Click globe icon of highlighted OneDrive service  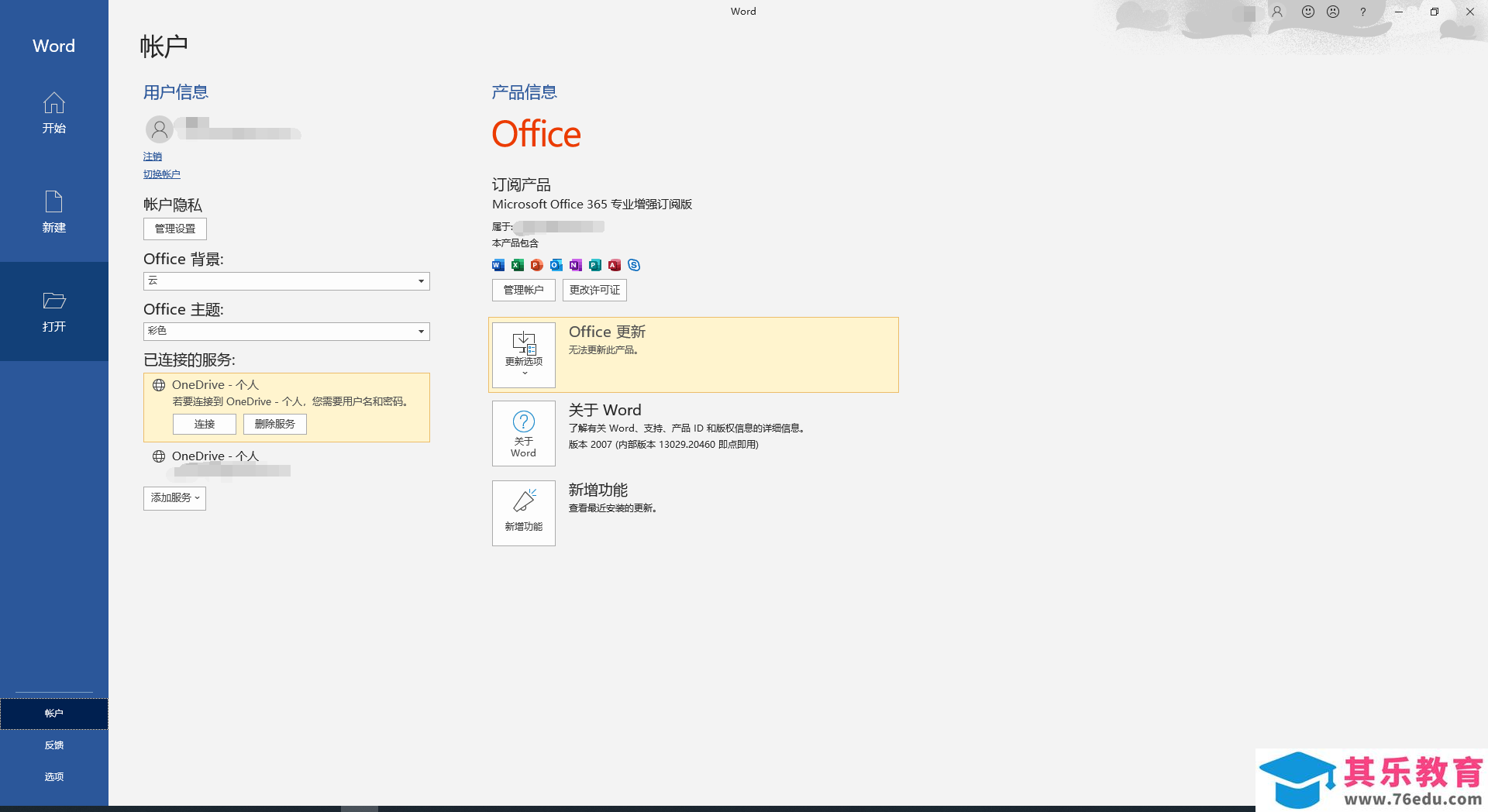coord(159,385)
